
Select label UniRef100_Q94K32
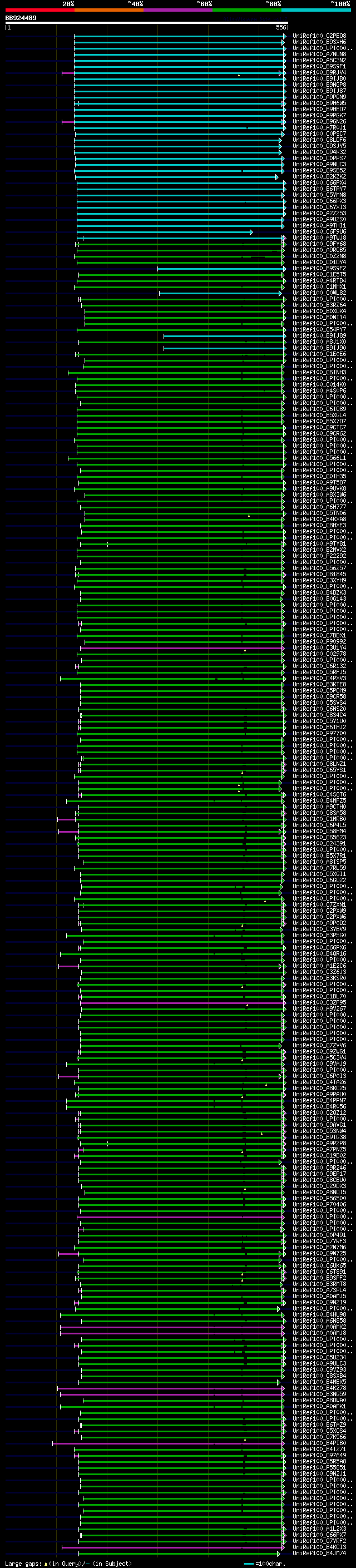(x=319, y=152)
